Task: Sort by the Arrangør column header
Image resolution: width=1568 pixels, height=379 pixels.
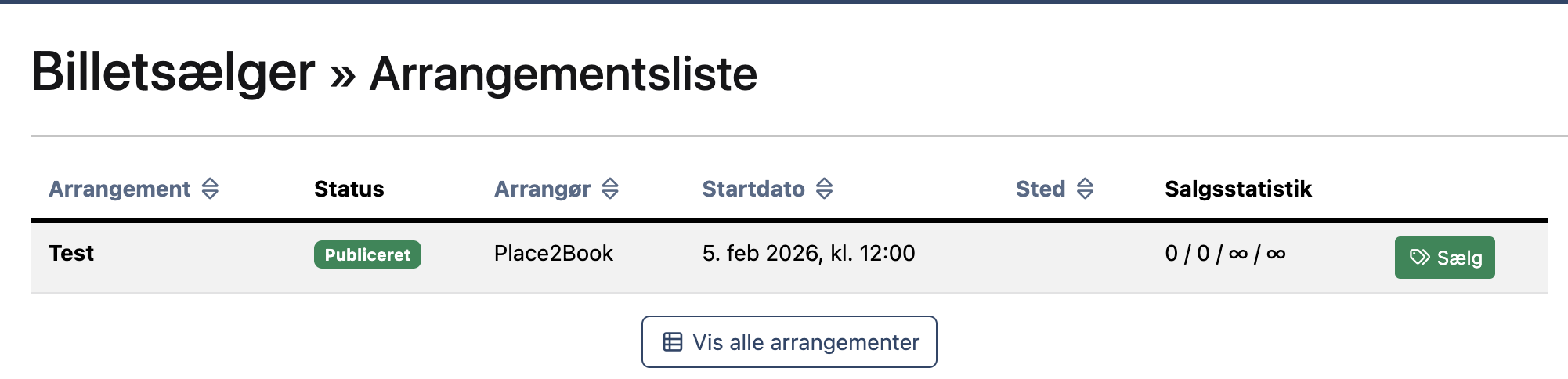Action: click(x=542, y=189)
